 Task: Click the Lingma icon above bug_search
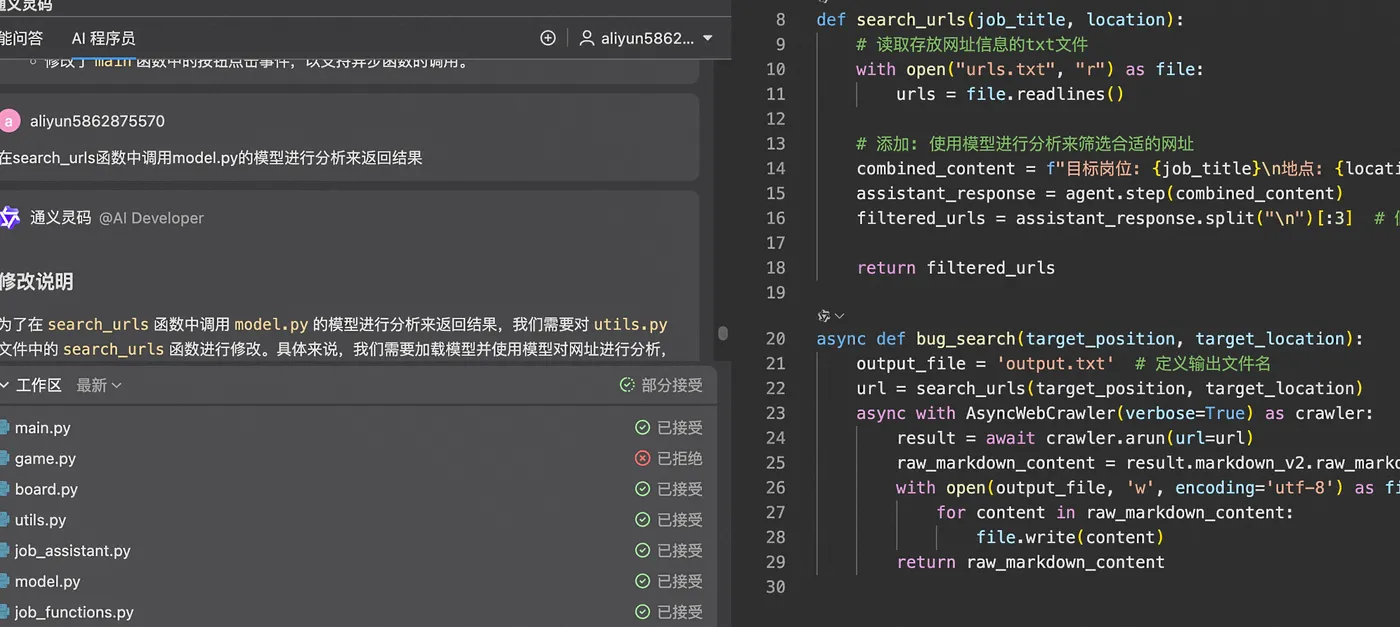pos(824,315)
